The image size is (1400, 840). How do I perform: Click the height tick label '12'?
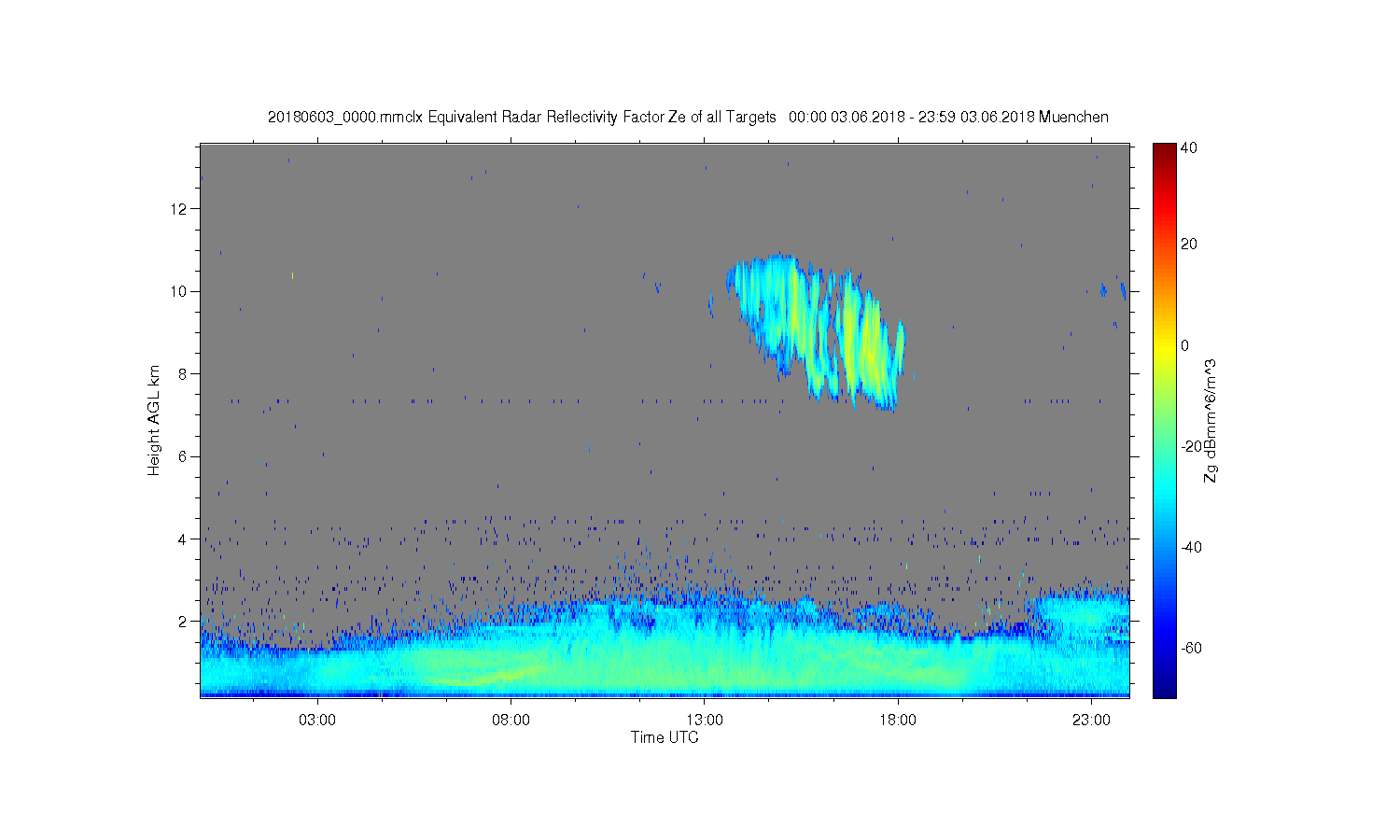179,209
